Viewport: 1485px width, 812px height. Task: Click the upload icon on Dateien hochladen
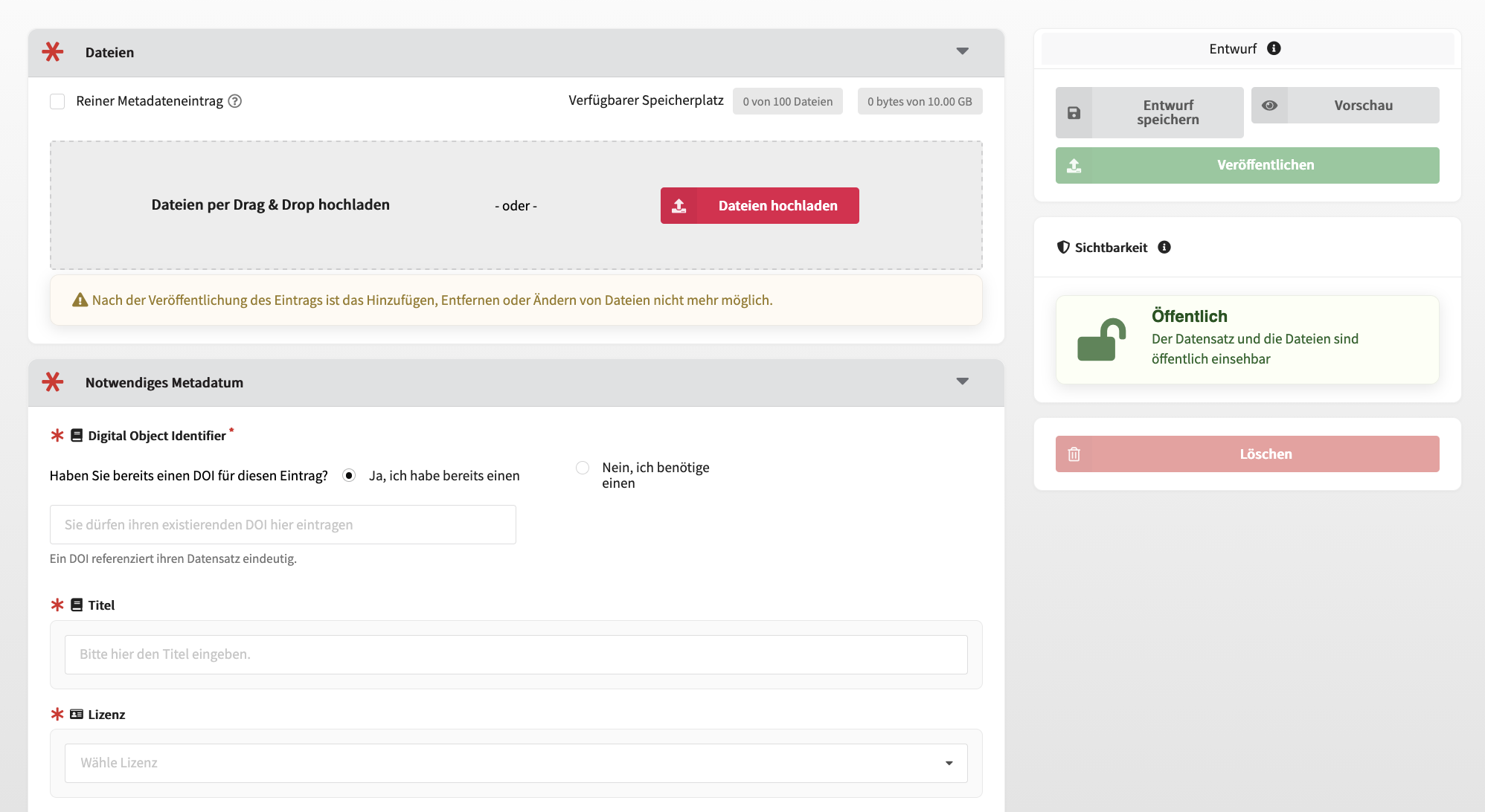click(679, 206)
